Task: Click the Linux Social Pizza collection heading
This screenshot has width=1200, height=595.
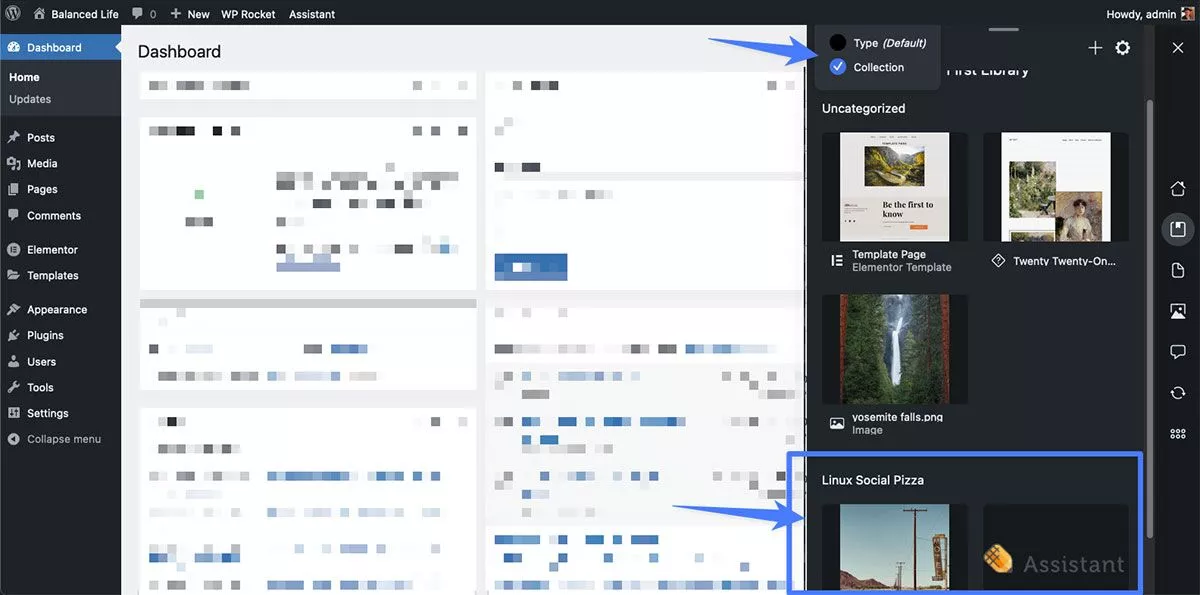Action: 873,480
